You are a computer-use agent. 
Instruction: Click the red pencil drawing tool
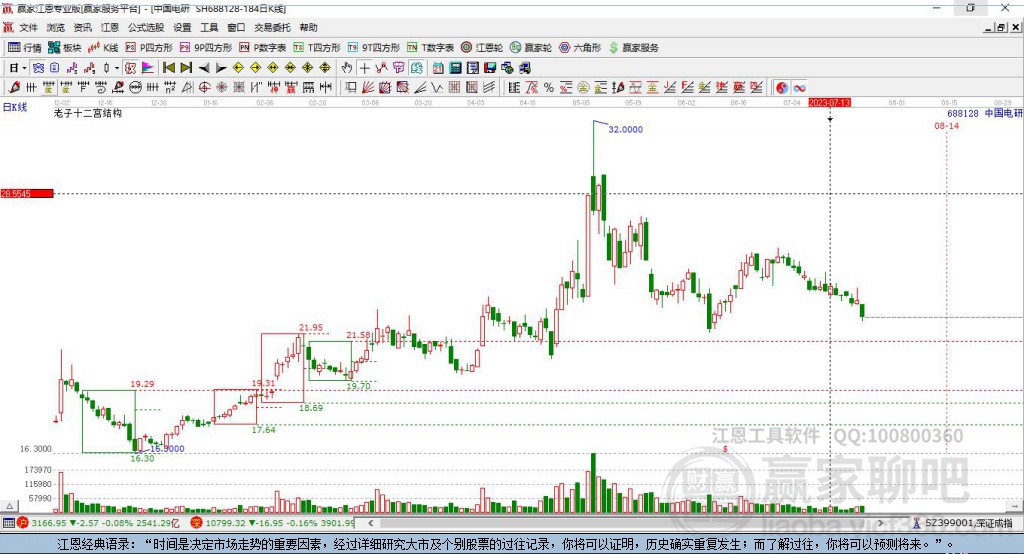pos(14,88)
